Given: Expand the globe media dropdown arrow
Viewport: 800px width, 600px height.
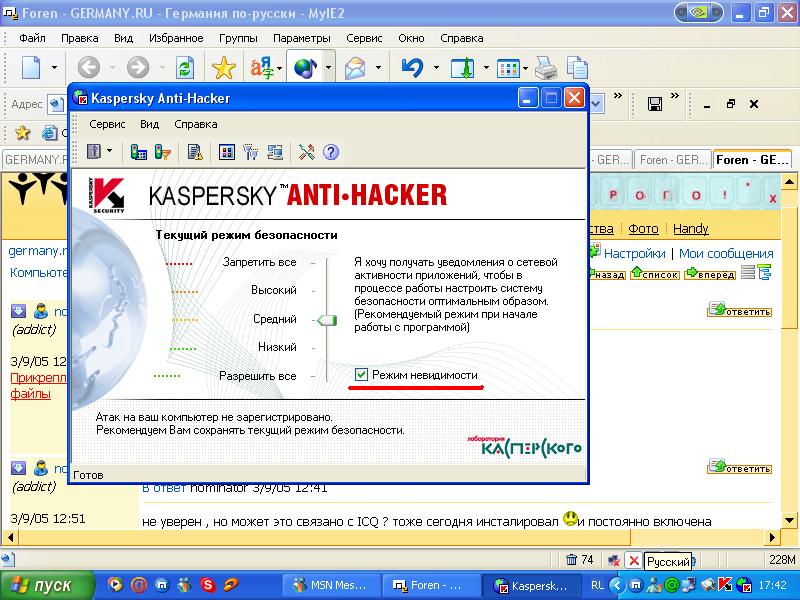Looking at the screenshot, I should click(328, 67).
